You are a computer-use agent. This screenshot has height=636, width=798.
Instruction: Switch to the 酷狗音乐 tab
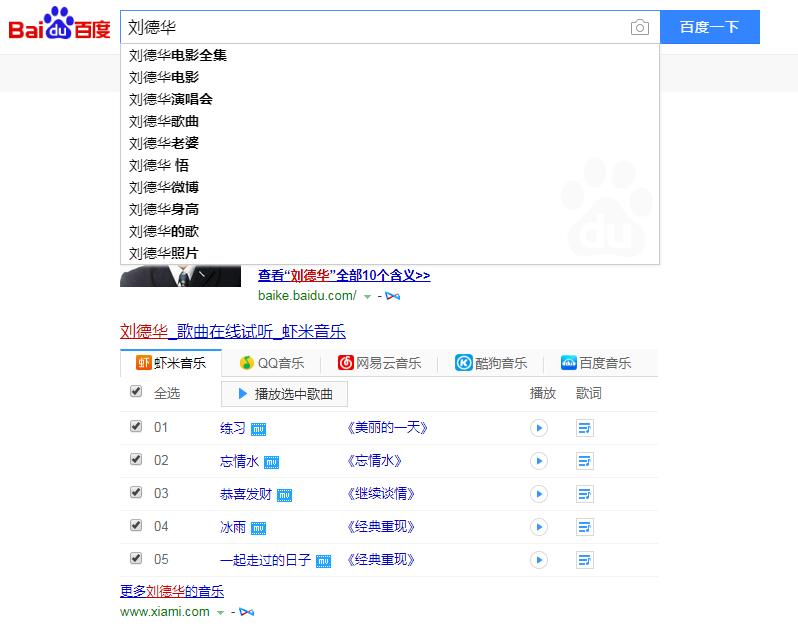(491, 363)
